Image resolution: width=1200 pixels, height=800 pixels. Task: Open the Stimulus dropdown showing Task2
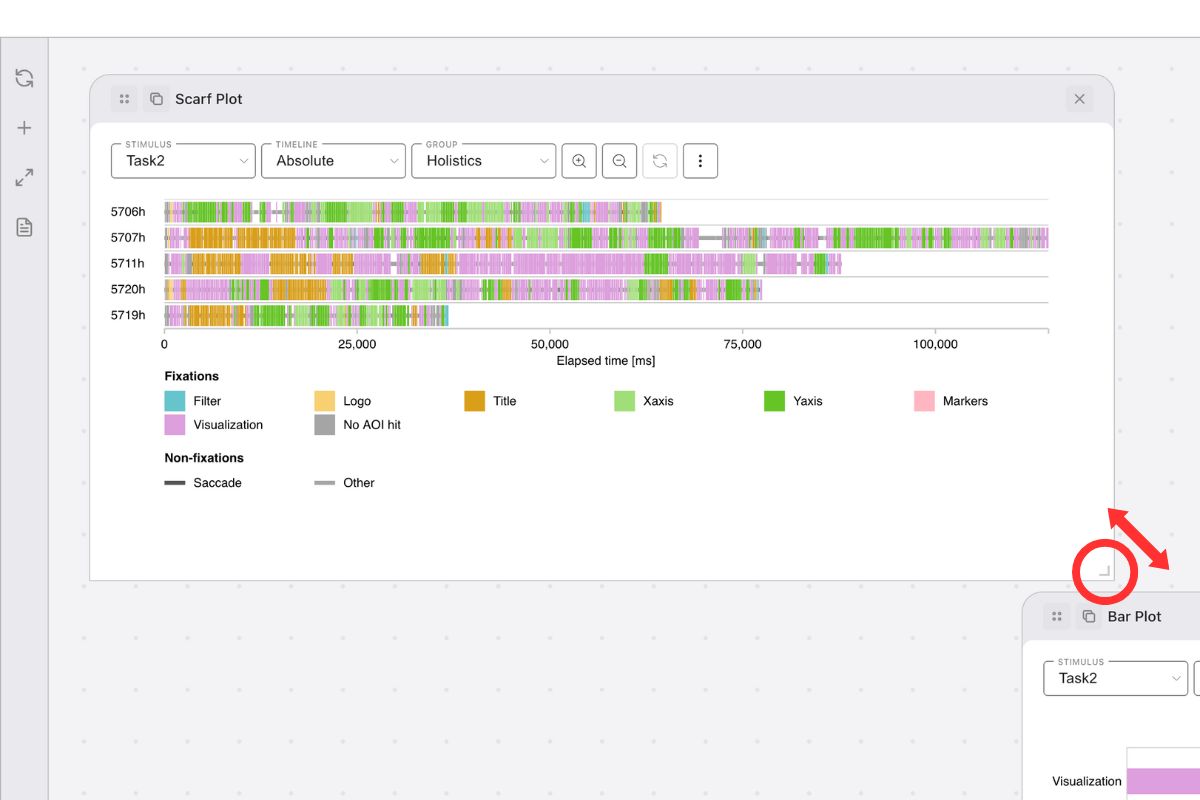(x=183, y=160)
